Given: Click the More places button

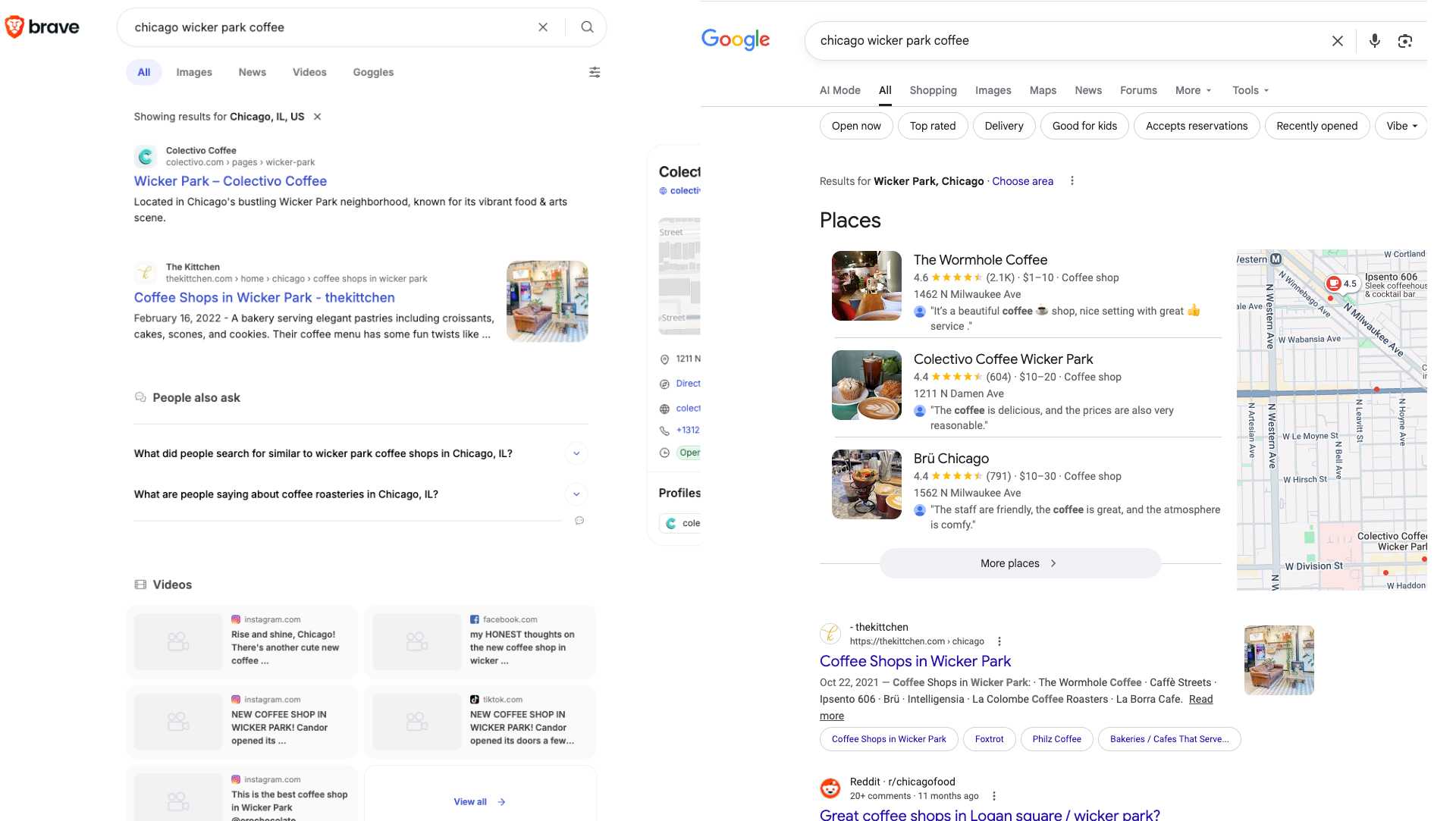Looking at the screenshot, I should pos(1020,563).
